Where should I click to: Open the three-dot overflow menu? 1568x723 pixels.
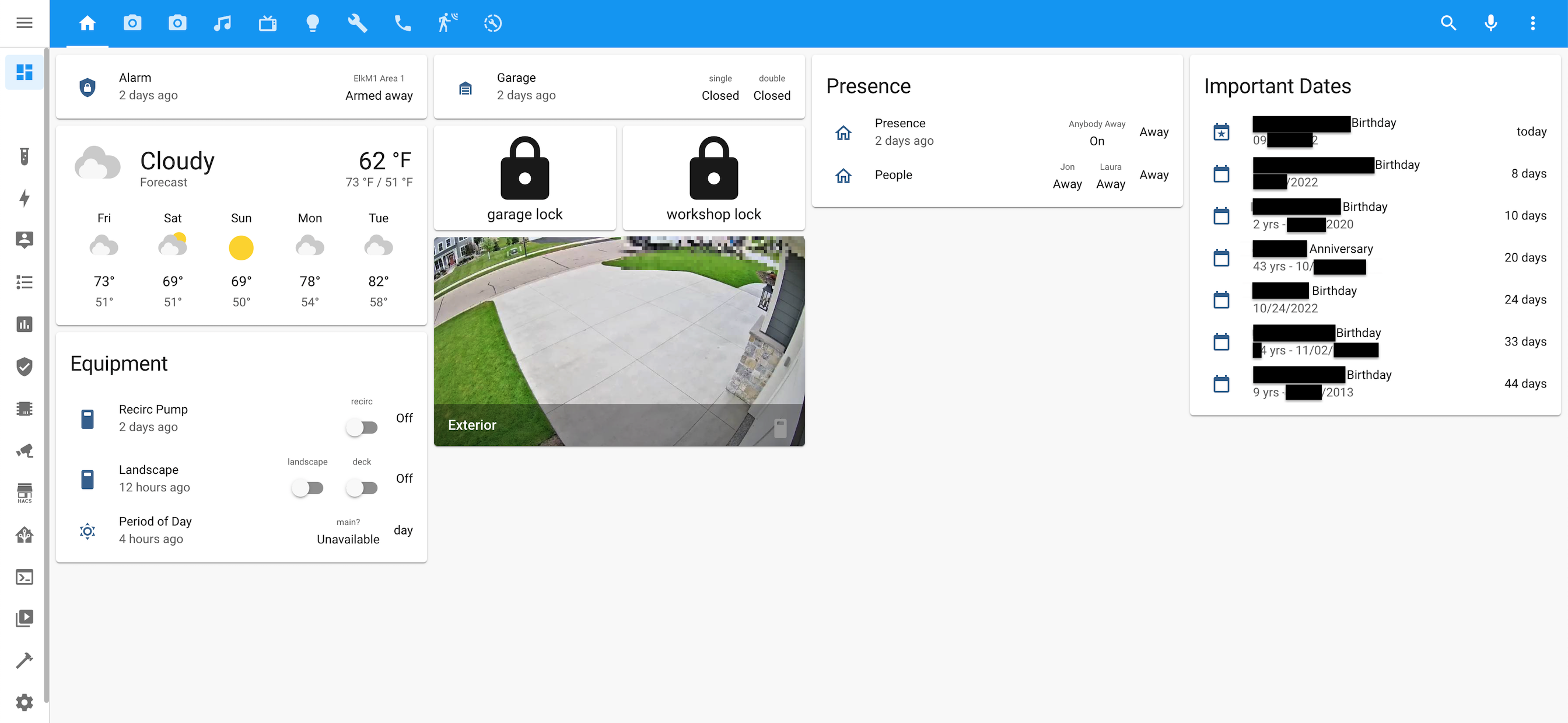pyautogui.click(x=1532, y=23)
